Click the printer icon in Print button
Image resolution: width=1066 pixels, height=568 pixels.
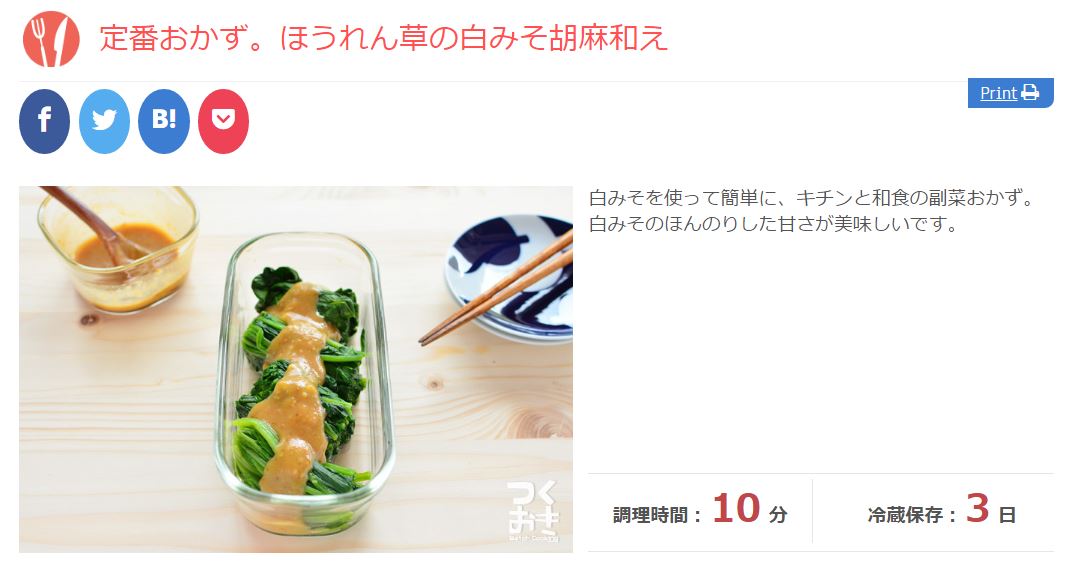[x=1030, y=93]
